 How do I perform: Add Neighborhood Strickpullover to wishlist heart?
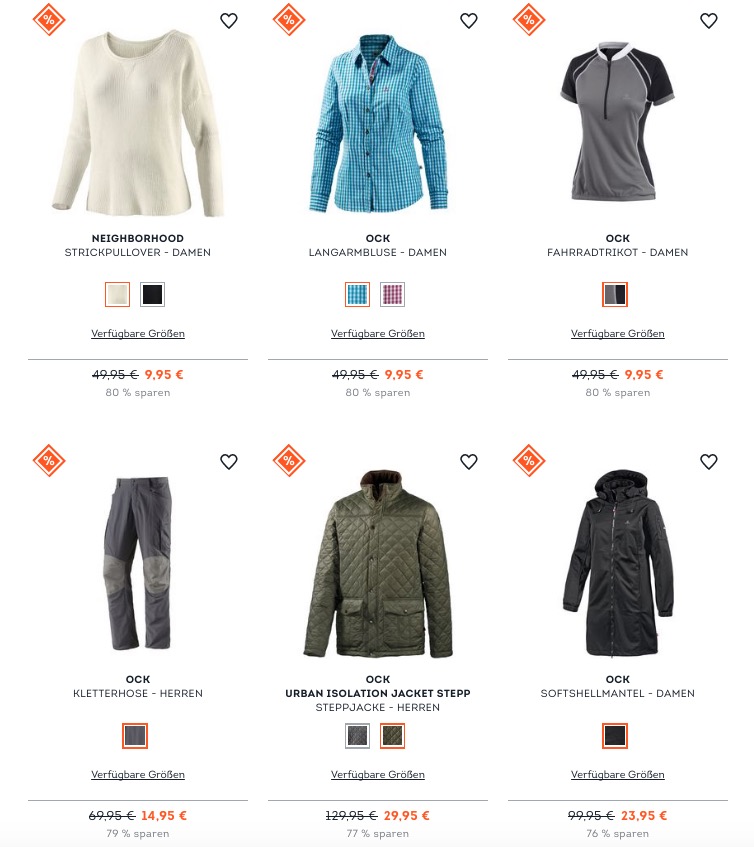(228, 21)
